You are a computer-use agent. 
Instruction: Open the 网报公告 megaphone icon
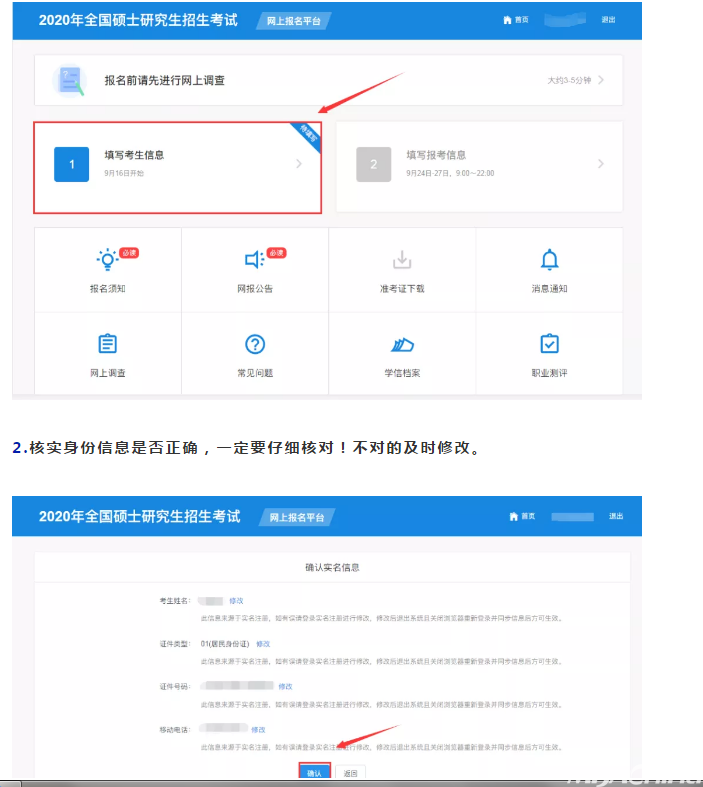click(x=255, y=260)
